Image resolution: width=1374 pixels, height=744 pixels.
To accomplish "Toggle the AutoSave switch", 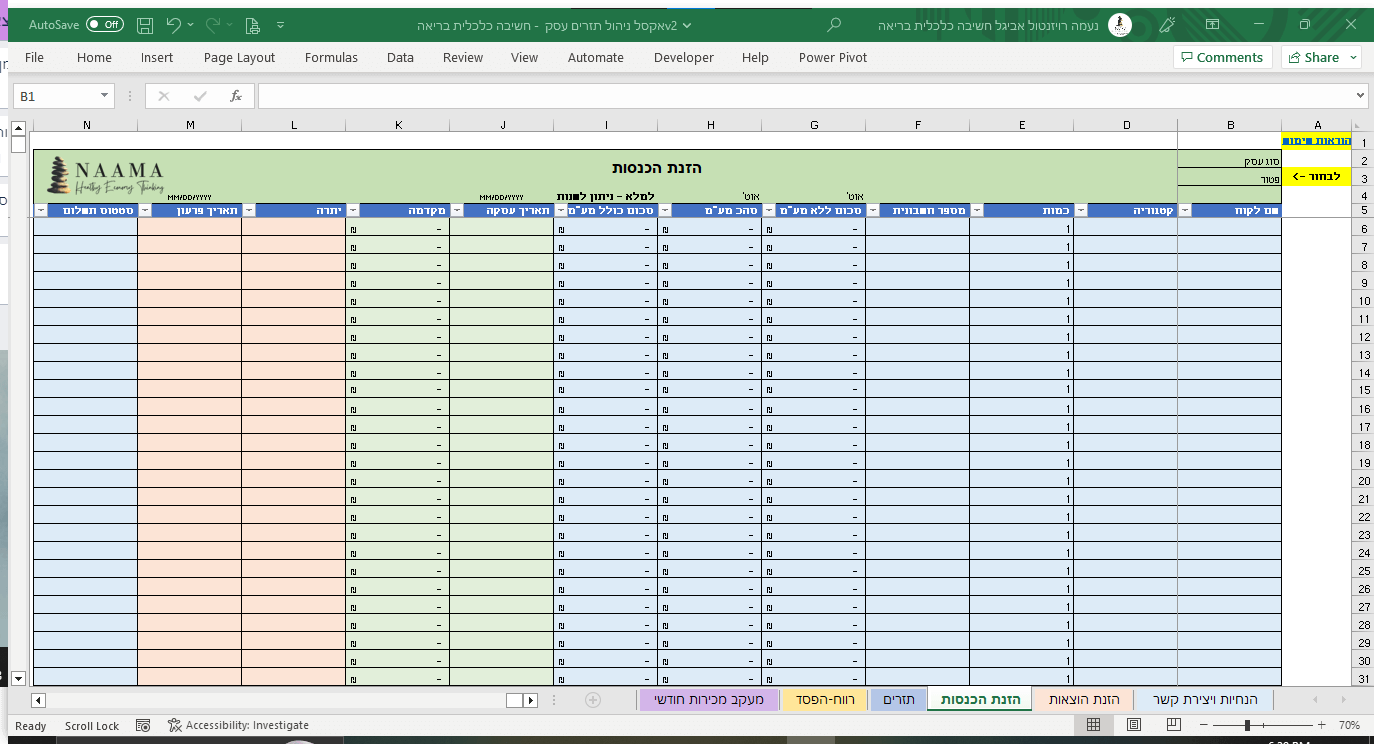I will pyautogui.click(x=104, y=24).
